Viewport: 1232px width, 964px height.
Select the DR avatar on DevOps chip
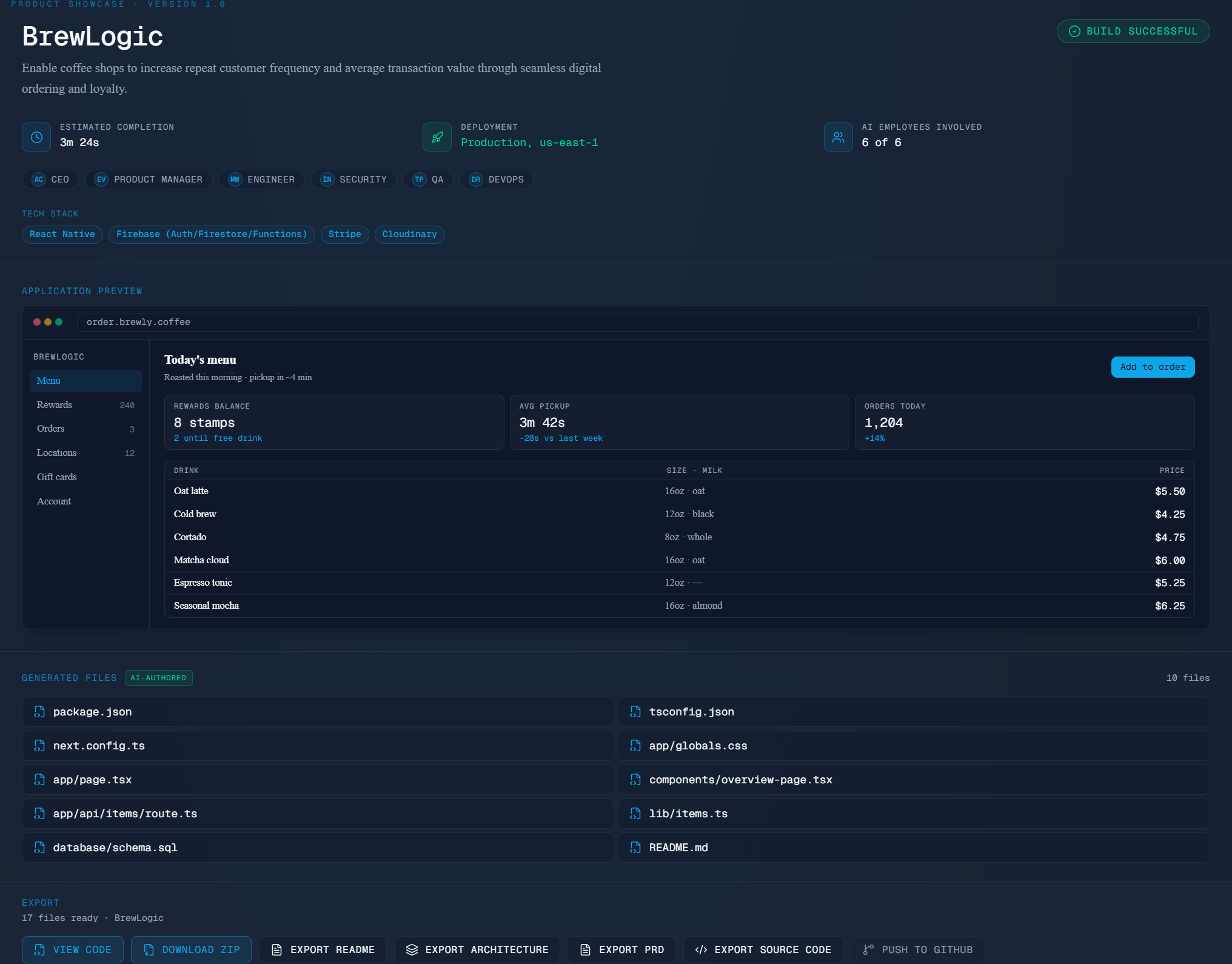476,179
